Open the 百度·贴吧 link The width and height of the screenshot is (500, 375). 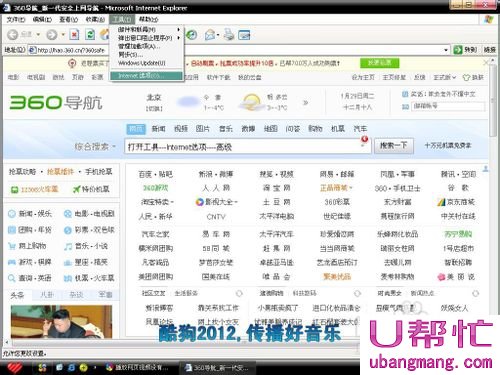155,174
